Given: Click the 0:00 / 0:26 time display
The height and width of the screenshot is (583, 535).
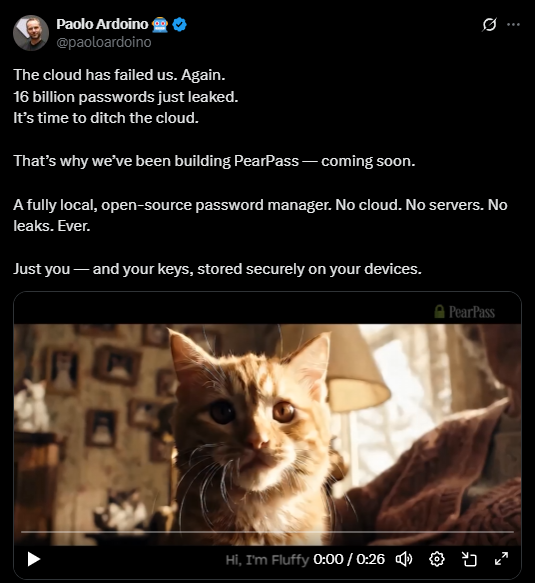Looking at the screenshot, I should 349,559.
